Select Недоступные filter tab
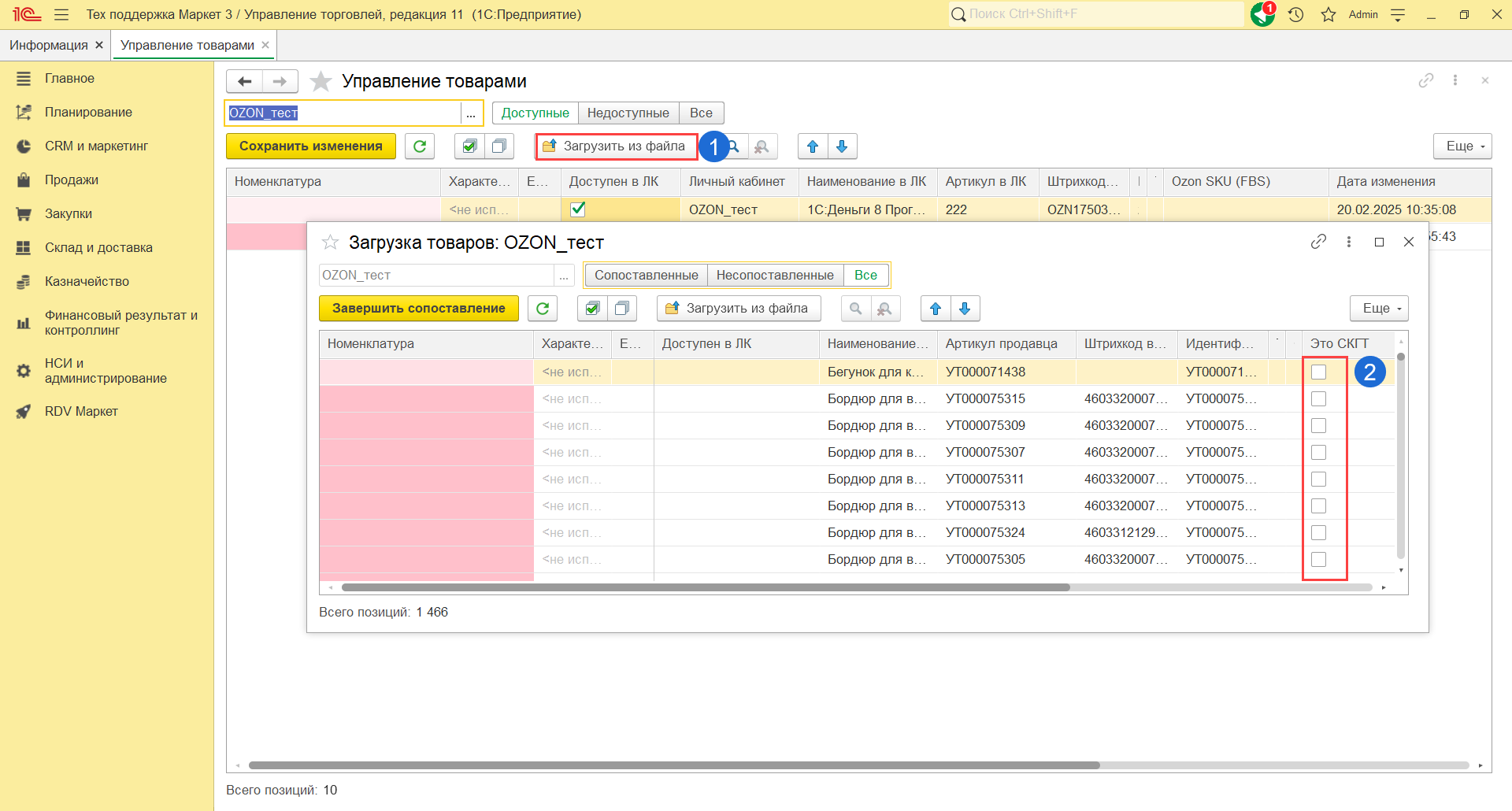 [x=628, y=113]
